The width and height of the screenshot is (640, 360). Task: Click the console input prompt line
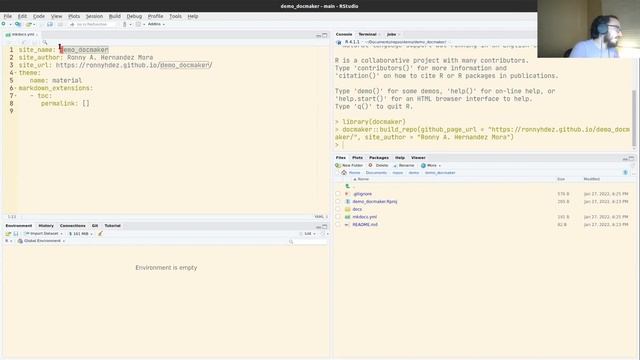(482, 145)
